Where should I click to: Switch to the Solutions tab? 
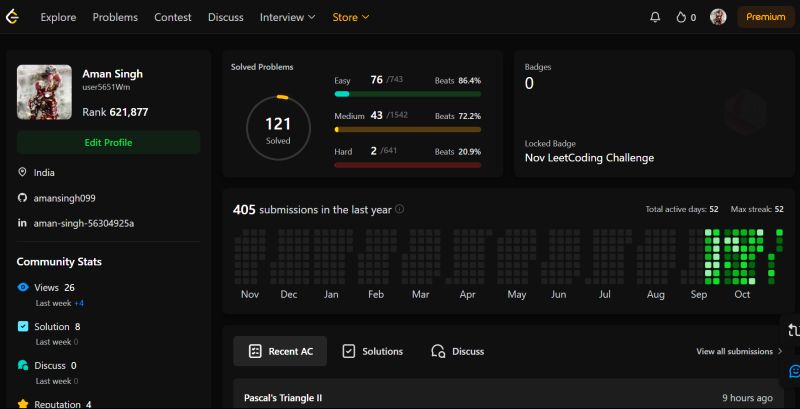[x=372, y=351]
